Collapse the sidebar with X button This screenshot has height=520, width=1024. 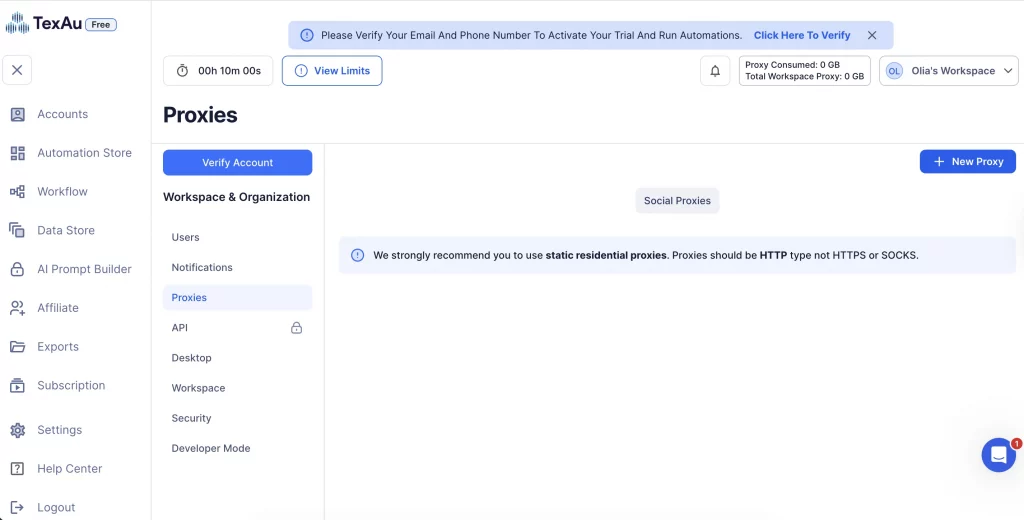[17, 70]
